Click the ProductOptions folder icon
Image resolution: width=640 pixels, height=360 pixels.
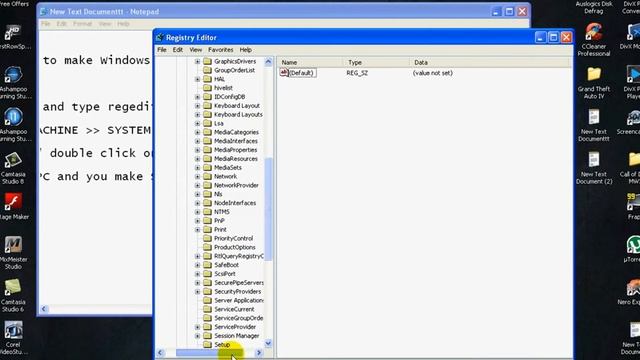(x=207, y=247)
